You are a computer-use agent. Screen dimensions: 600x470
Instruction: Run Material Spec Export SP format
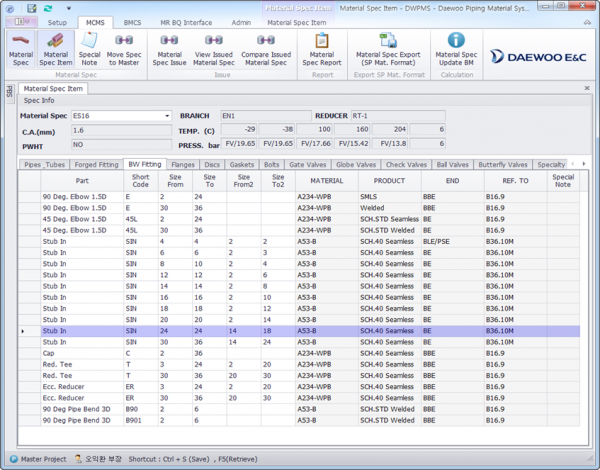click(388, 48)
